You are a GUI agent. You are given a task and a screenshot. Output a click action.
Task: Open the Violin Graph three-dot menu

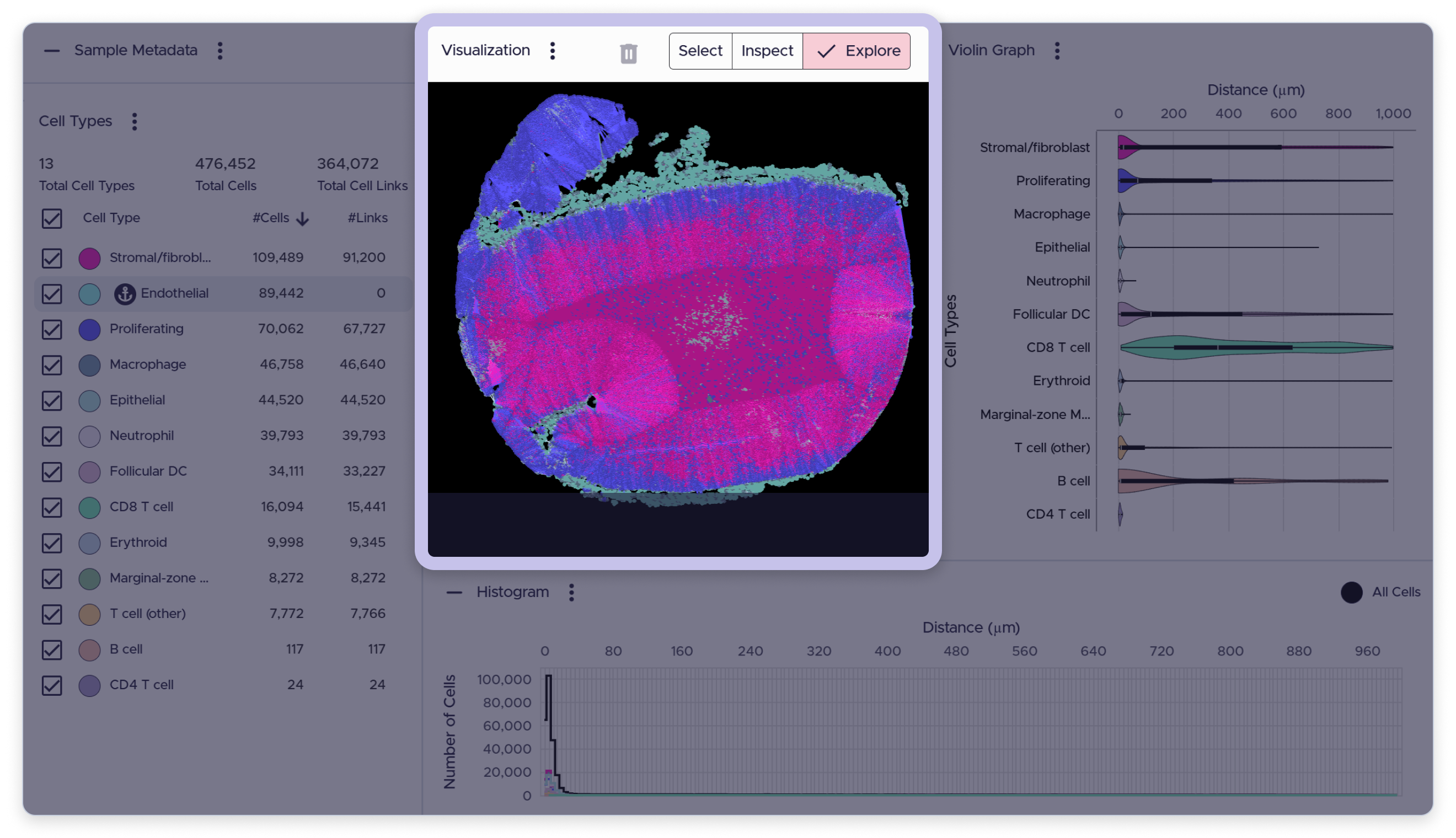1057,51
